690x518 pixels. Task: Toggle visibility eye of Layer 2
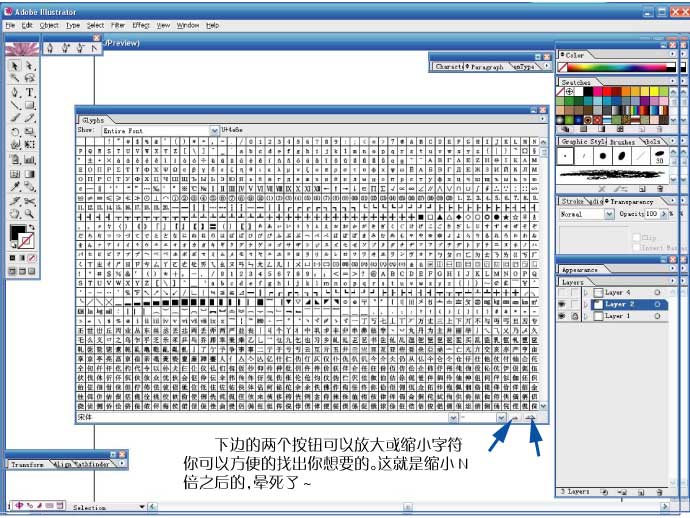coord(562,304)
